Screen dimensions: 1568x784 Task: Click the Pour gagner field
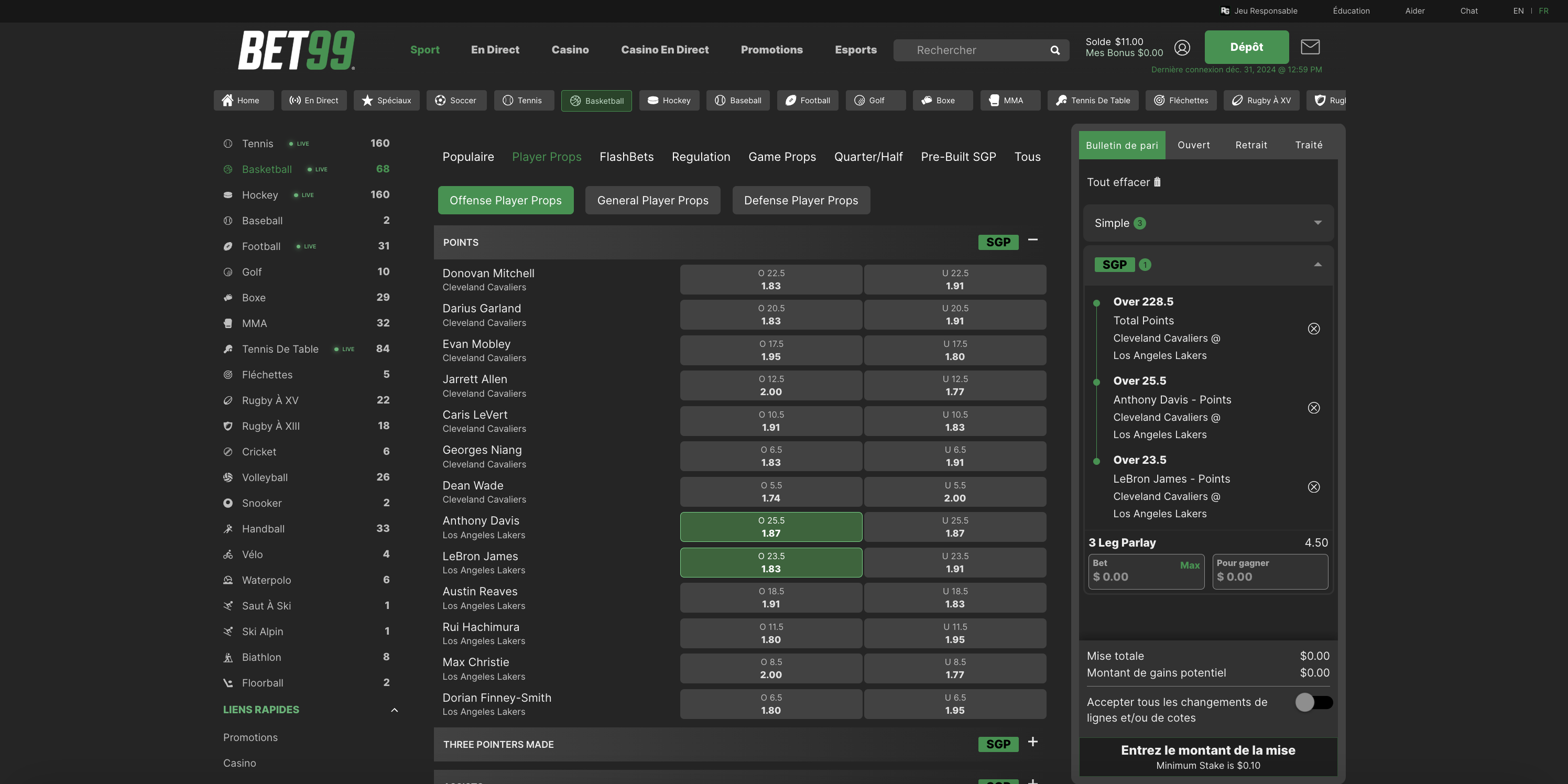(1270, 571)
